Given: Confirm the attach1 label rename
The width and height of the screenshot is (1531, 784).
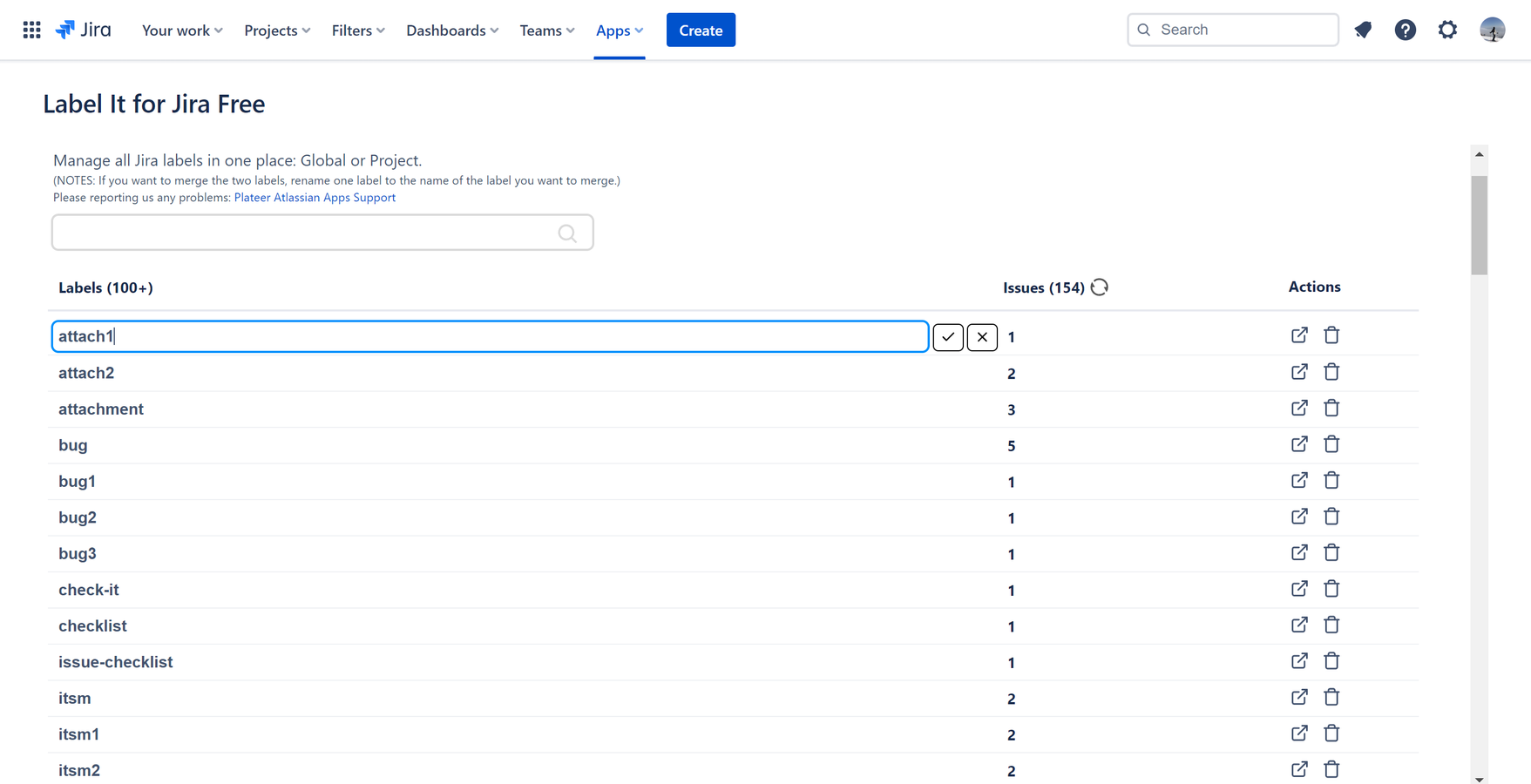Looking at the screenshot, I should (x=948, y=336).
